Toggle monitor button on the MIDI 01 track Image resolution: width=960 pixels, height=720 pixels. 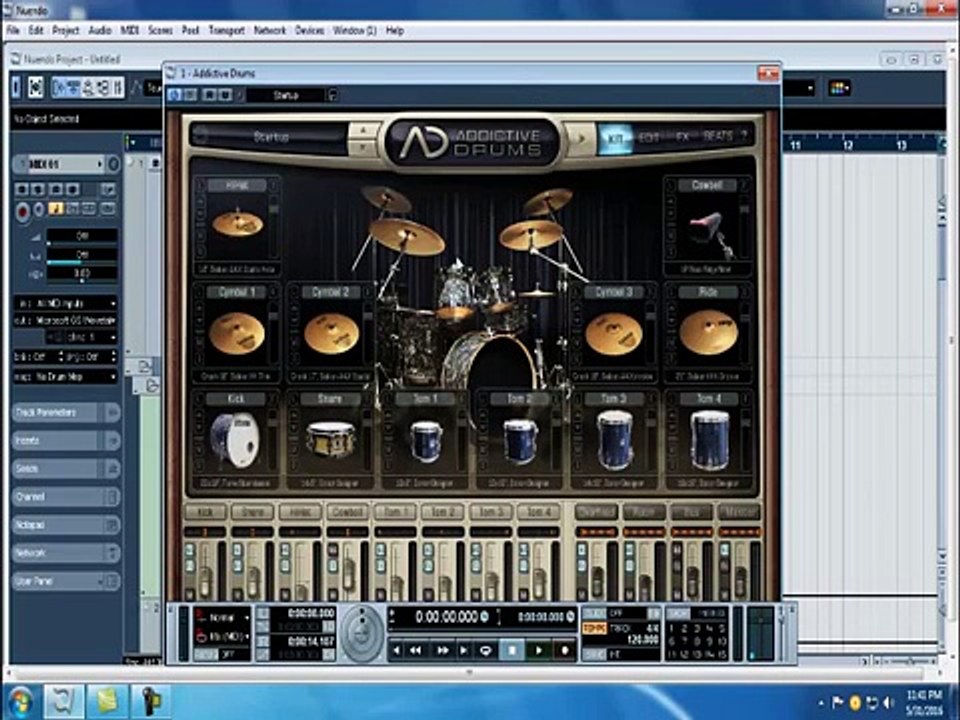click(x=39, y=210)
